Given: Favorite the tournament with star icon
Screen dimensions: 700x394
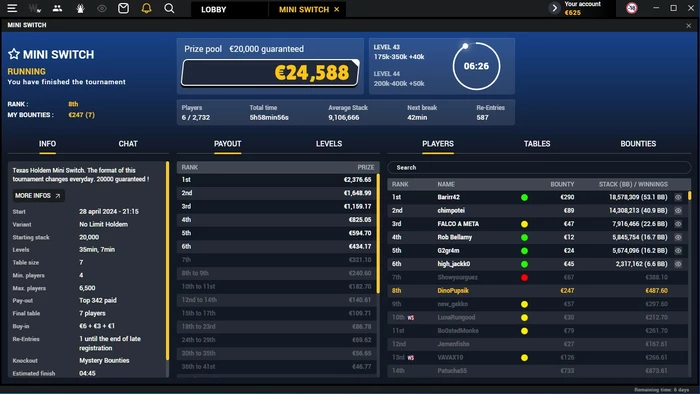Looking at the screenshot, I should coord(14,54).
